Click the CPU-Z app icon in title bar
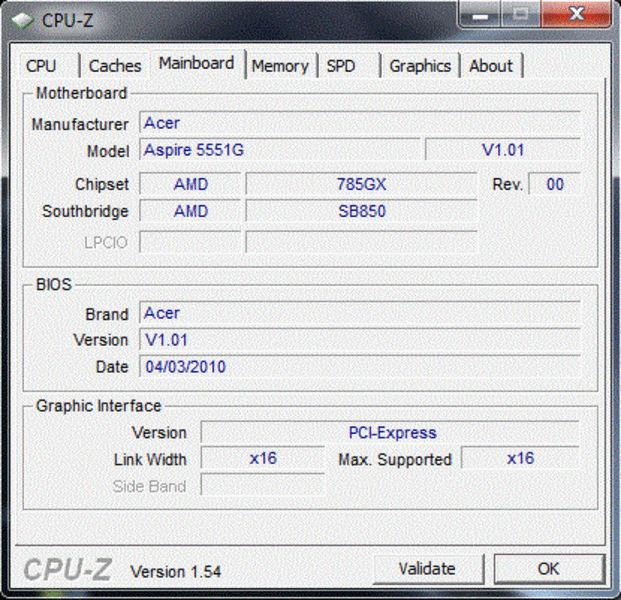 coord(22,20)
